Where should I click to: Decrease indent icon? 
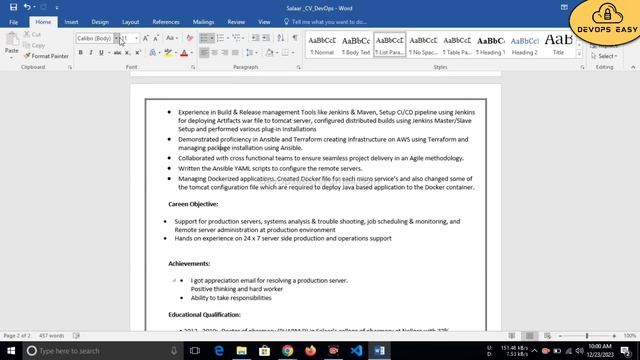coord(255,38)
